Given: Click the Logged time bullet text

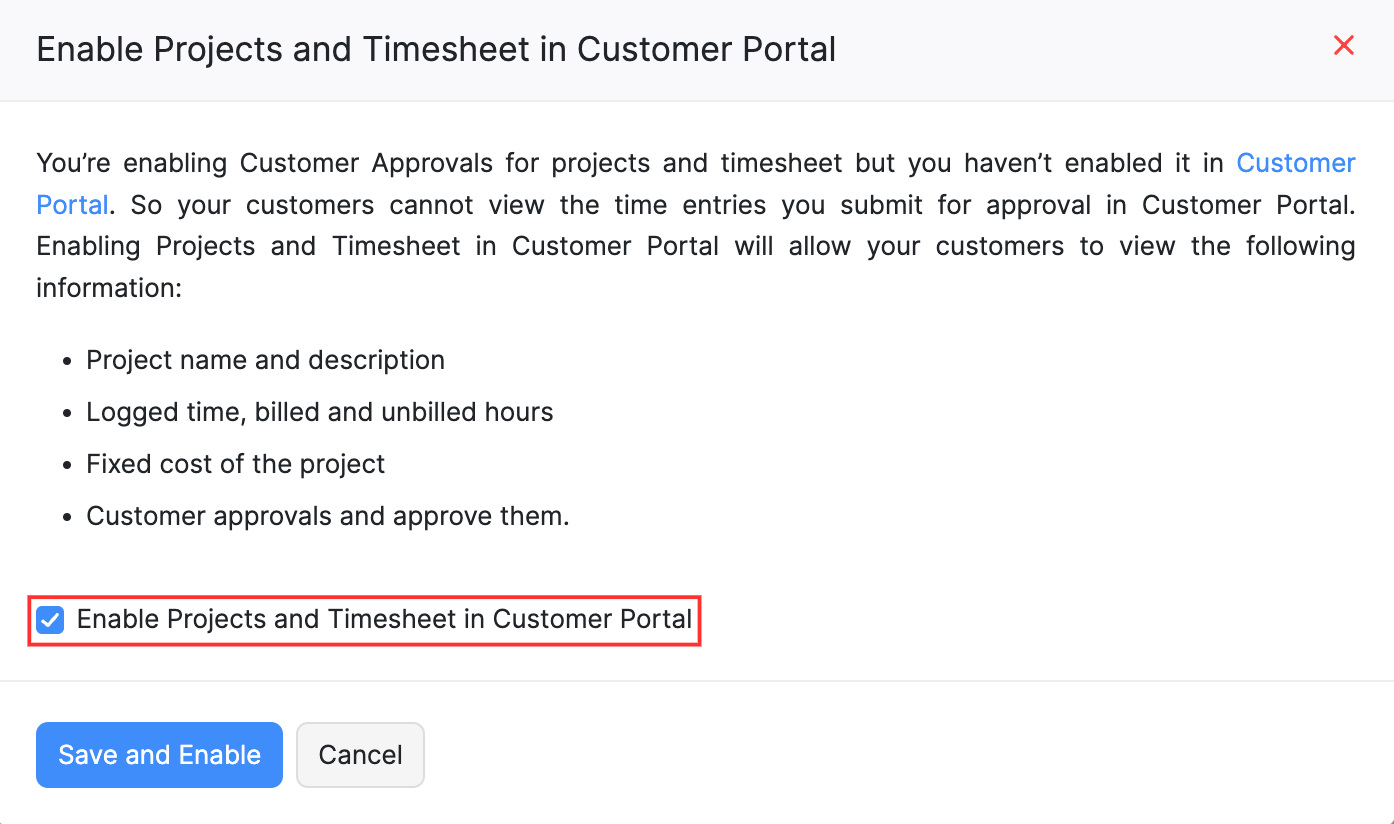Looking at the screenshot, I should click(x=320, y=412).
